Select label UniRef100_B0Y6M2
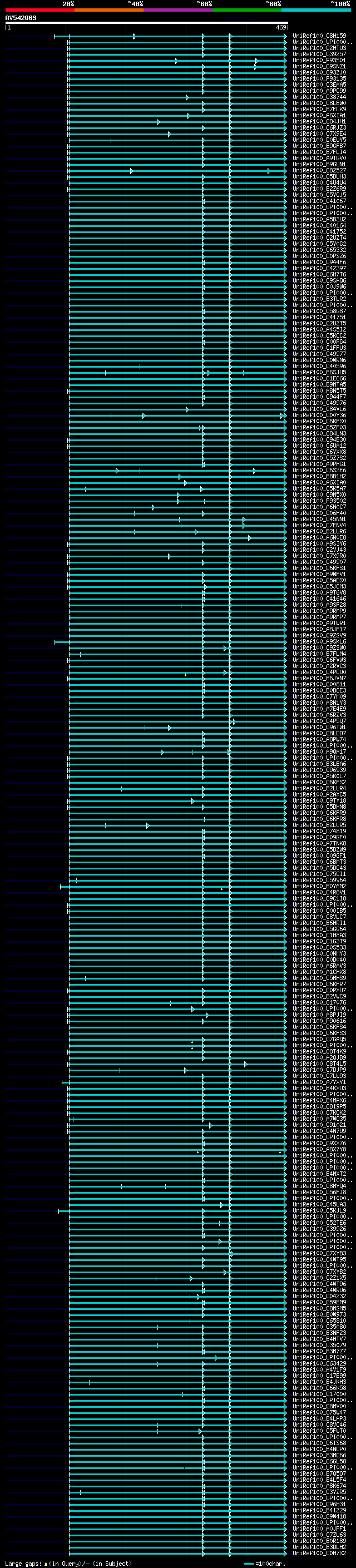Image resolution: width=356 pixels, height=1568 pixels. click(319, 886)
